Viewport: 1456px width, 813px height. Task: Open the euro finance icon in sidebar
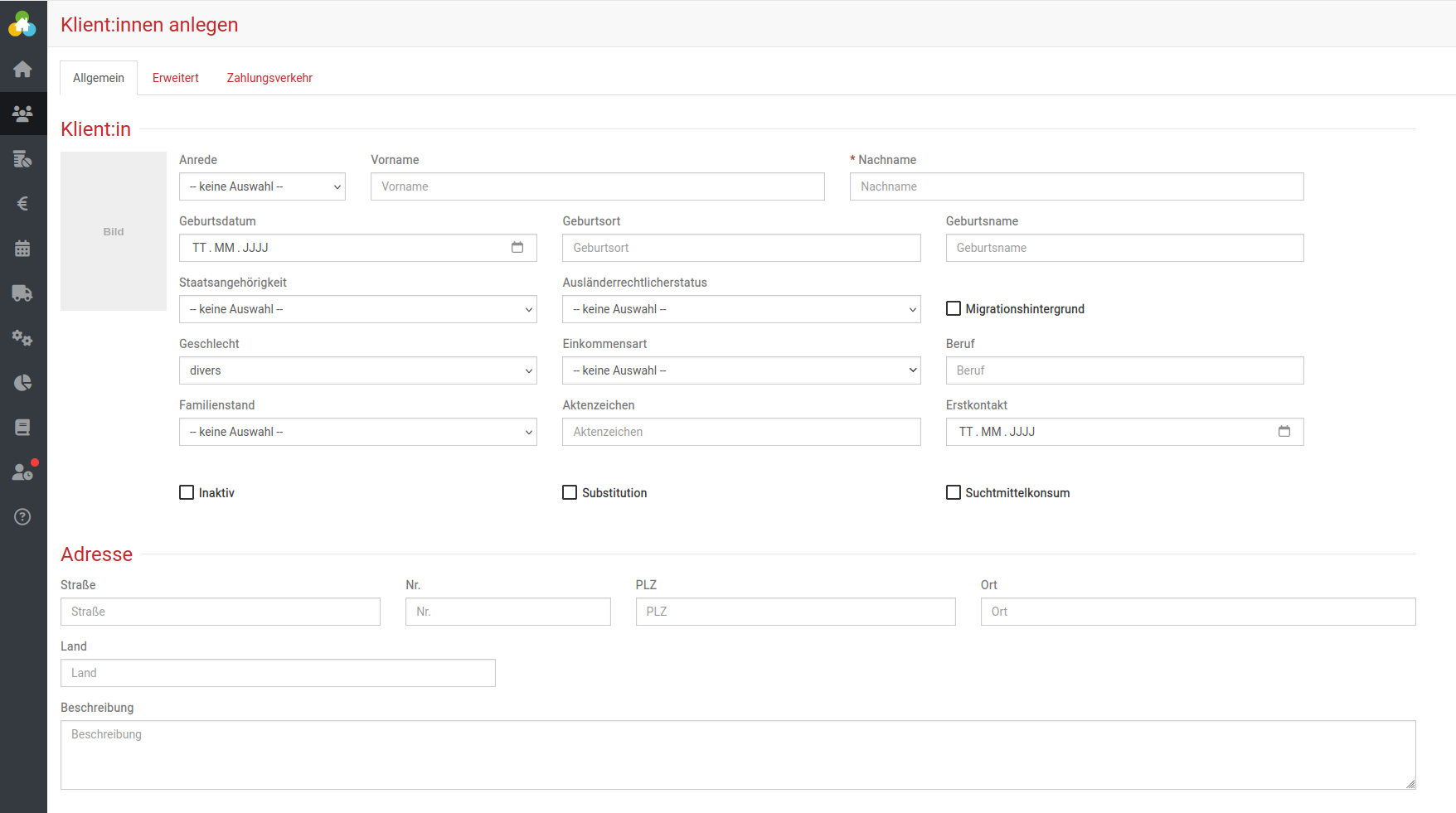coord(22,204)
